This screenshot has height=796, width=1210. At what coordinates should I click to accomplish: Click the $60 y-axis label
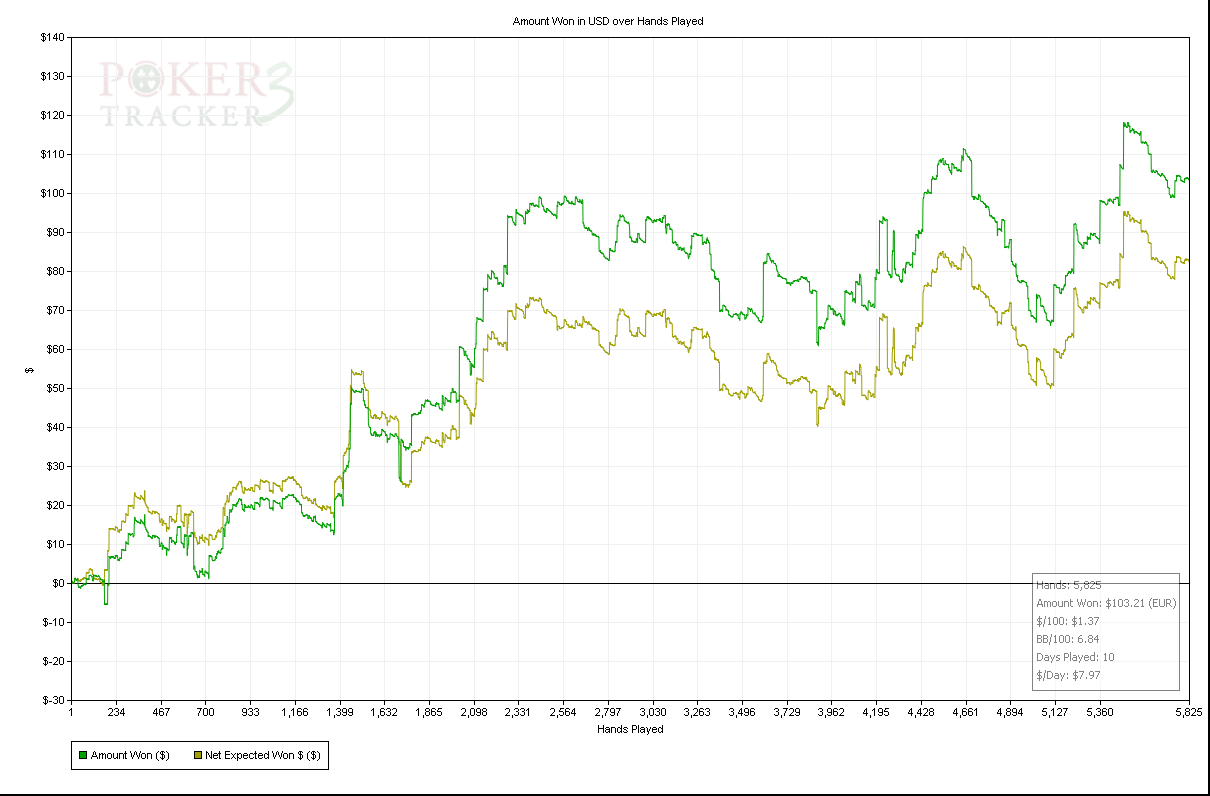[x=55, y=350]
